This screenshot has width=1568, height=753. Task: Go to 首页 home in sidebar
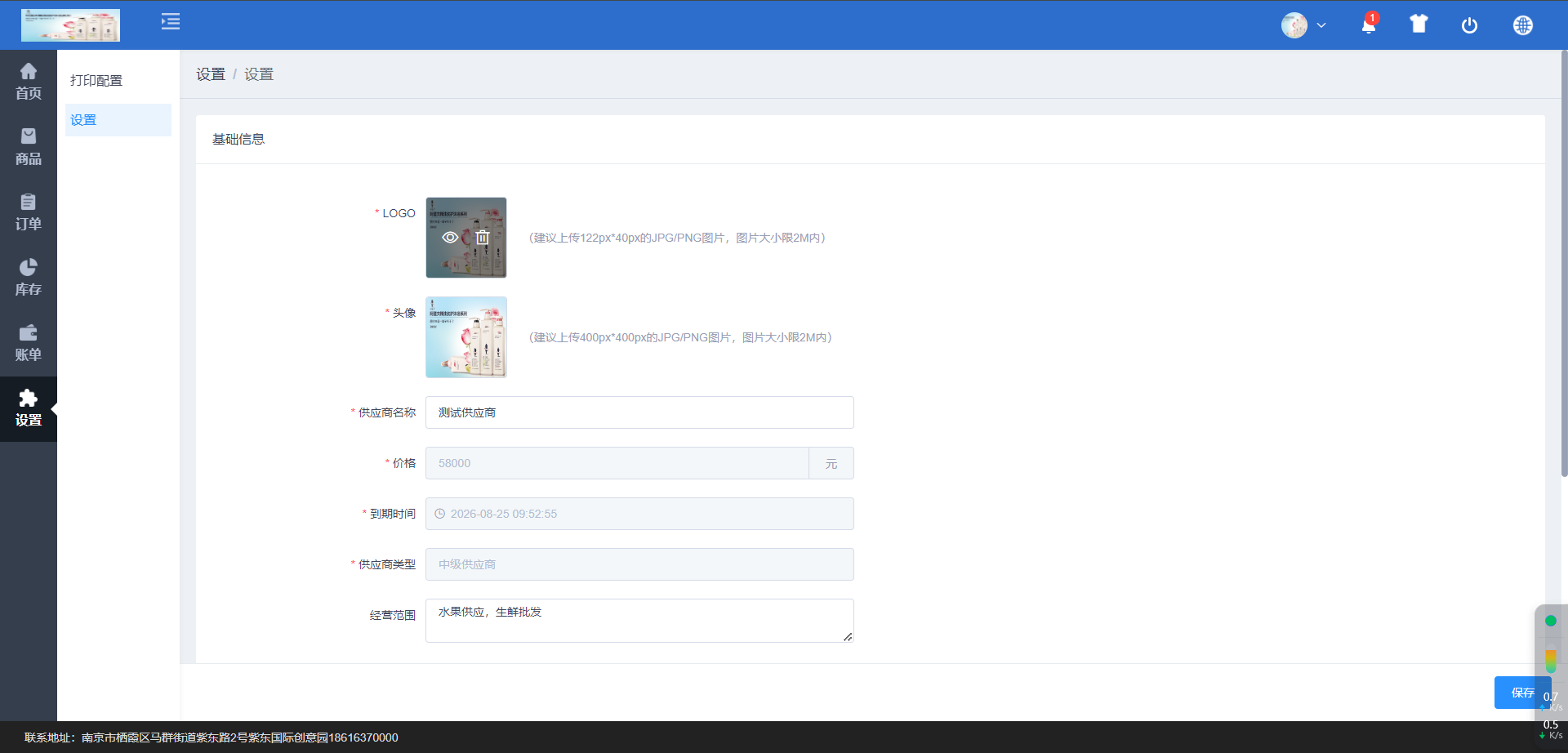pos(29,82)
